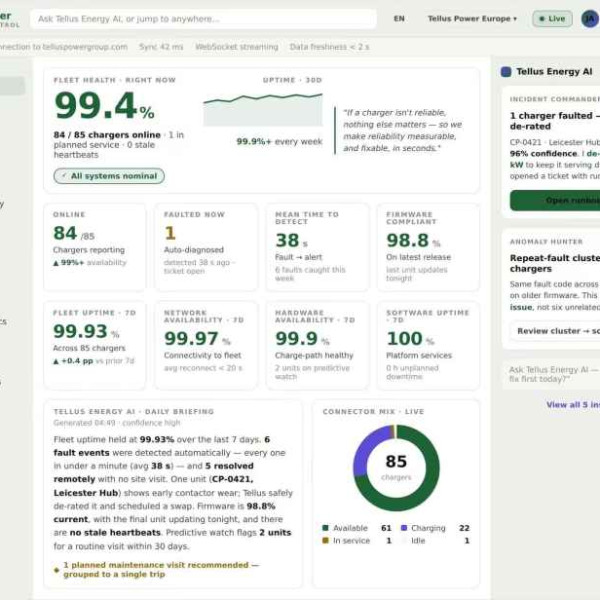Click the All systems nominal badge
Viewport: 600px width, 600px height.
tap(109, 176)
